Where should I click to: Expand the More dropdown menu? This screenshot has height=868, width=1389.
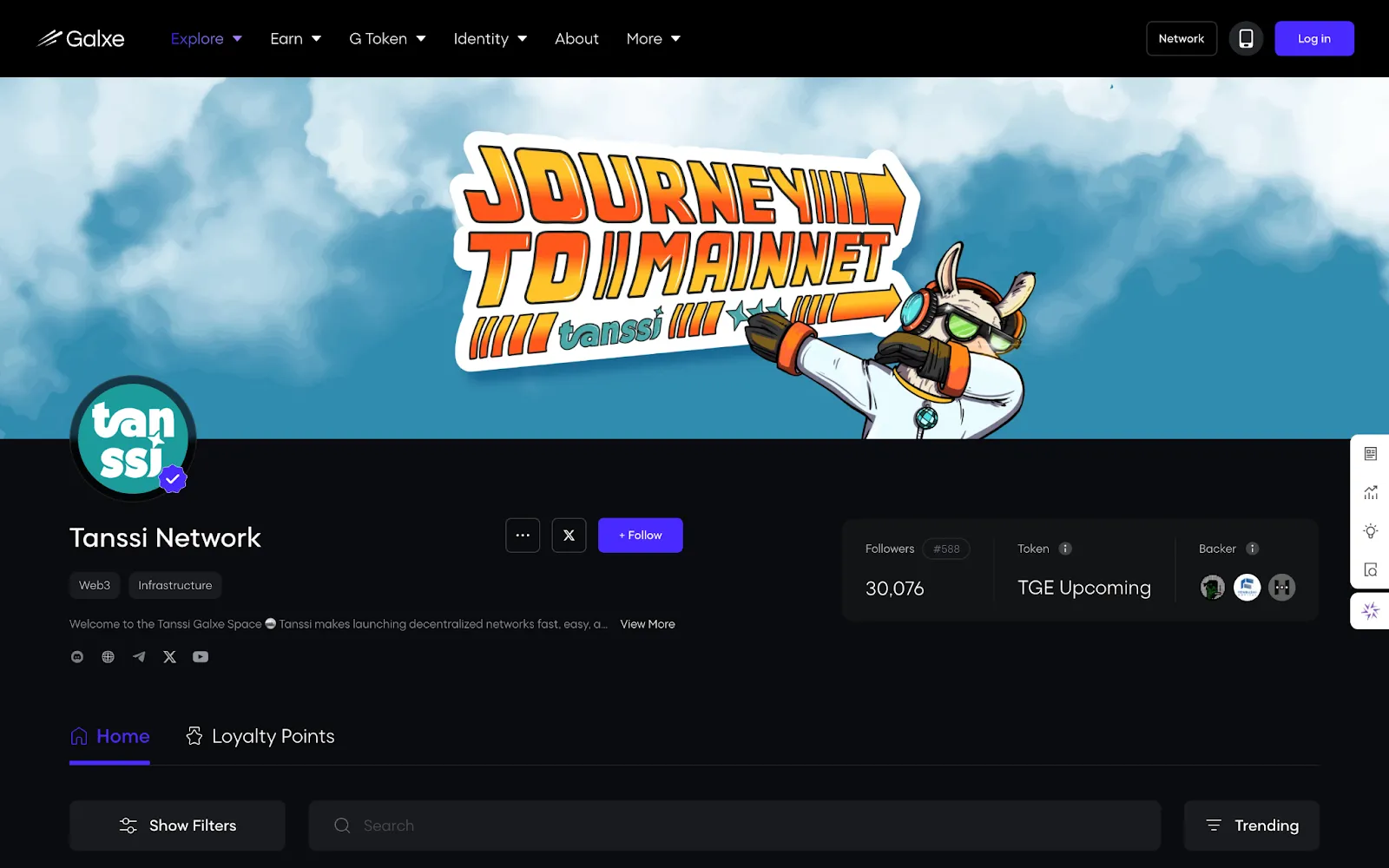click(x=654, y=39)
